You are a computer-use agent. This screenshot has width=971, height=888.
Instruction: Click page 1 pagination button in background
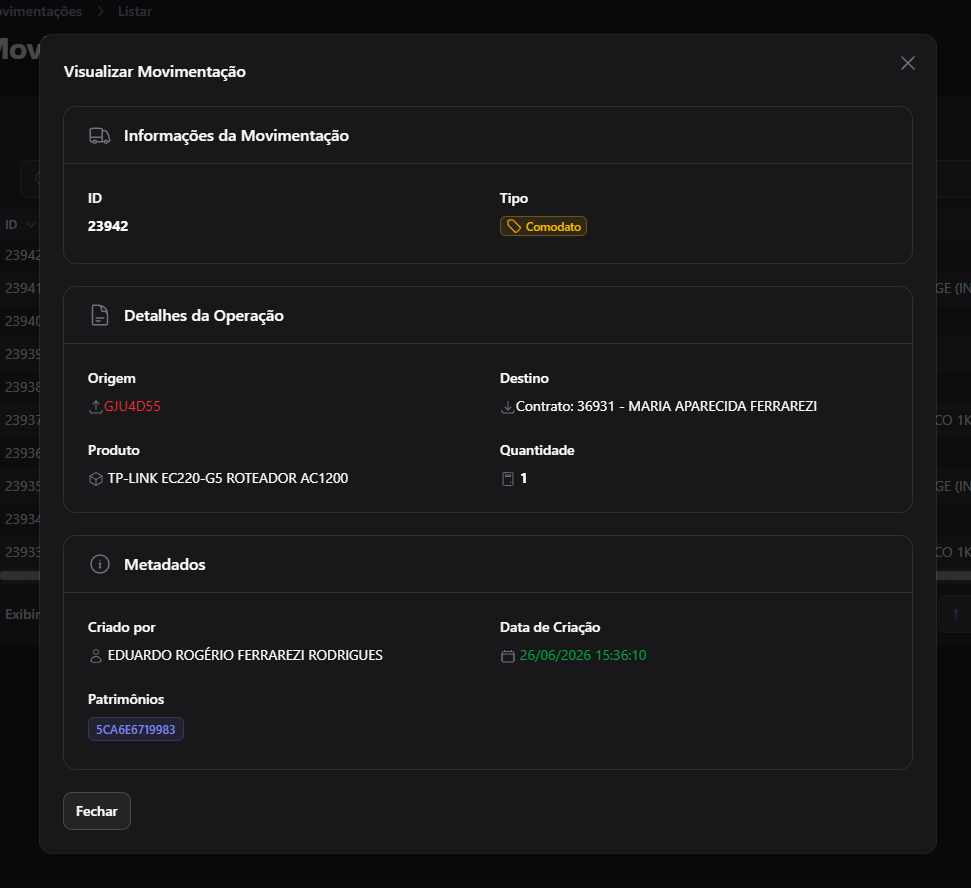pos(955,614)
